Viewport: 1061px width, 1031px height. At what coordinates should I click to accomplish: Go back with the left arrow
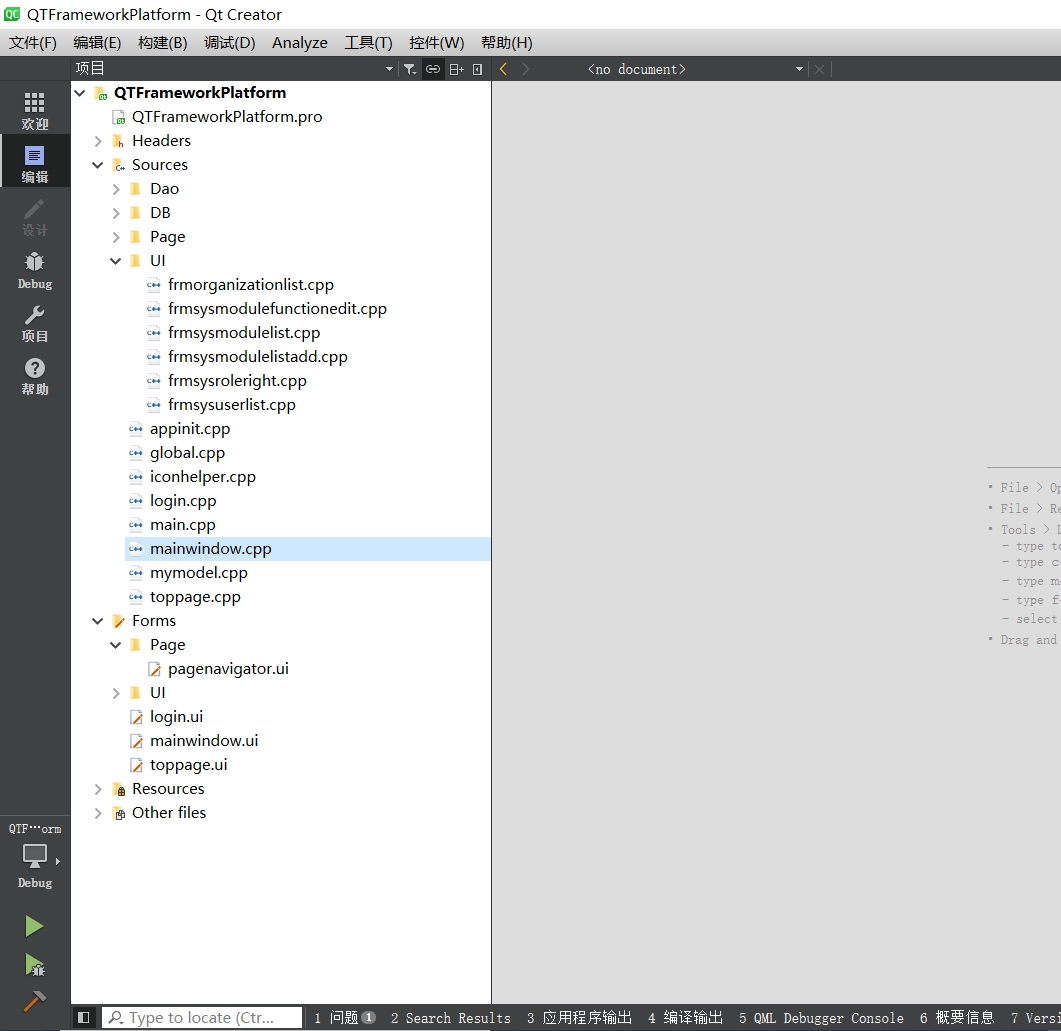pos(503,69)
